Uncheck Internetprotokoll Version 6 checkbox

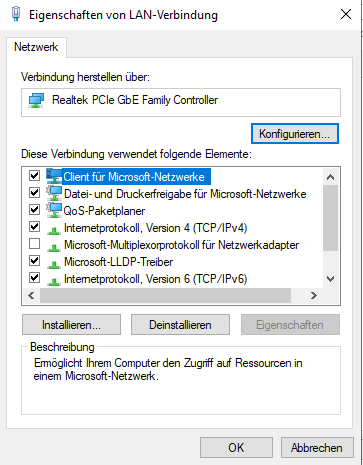(35, 277)
